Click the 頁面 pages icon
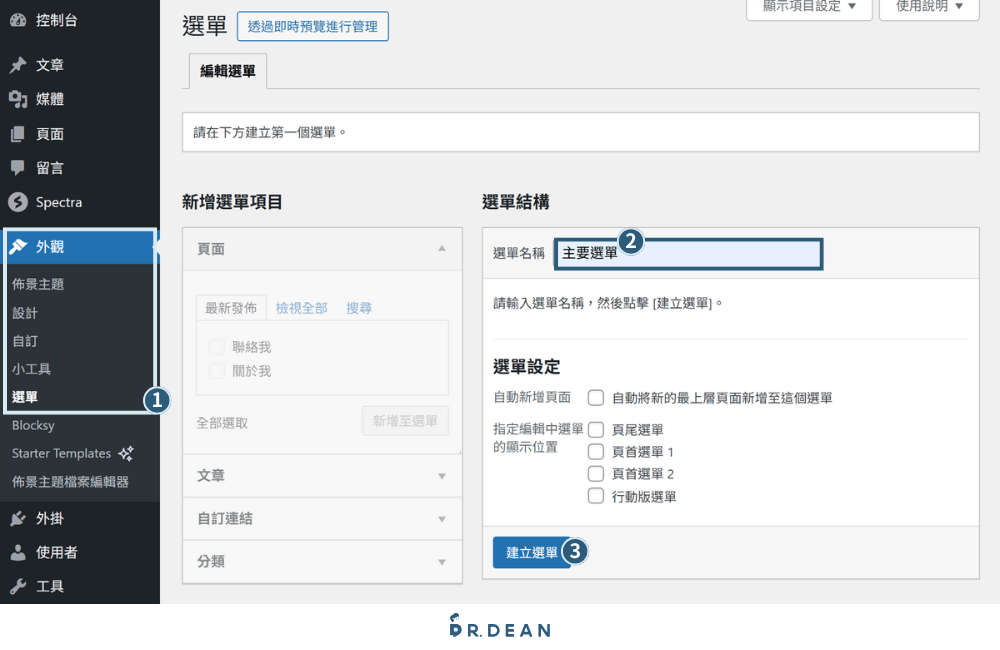This screenshot has height=650, width=1000. tap(18, 134)
